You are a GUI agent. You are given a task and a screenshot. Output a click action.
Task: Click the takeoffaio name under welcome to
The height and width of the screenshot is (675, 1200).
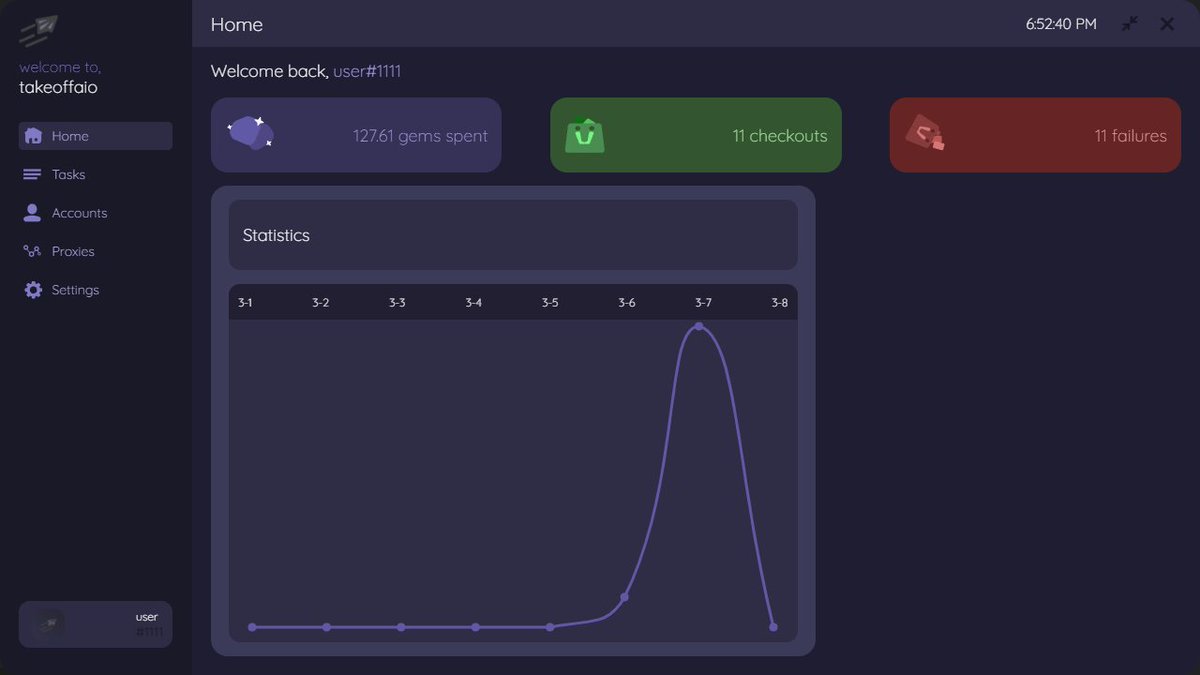point(58,87)
